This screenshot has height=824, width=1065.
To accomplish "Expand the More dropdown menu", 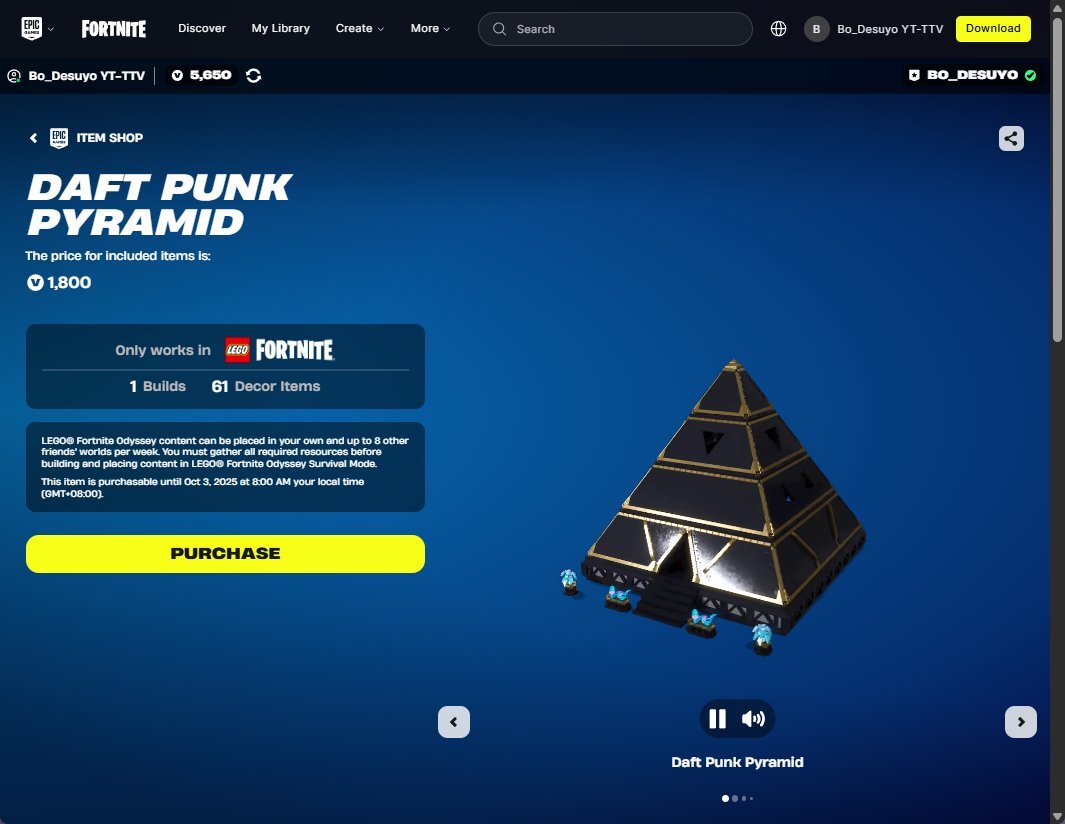I will coord(430,29).
